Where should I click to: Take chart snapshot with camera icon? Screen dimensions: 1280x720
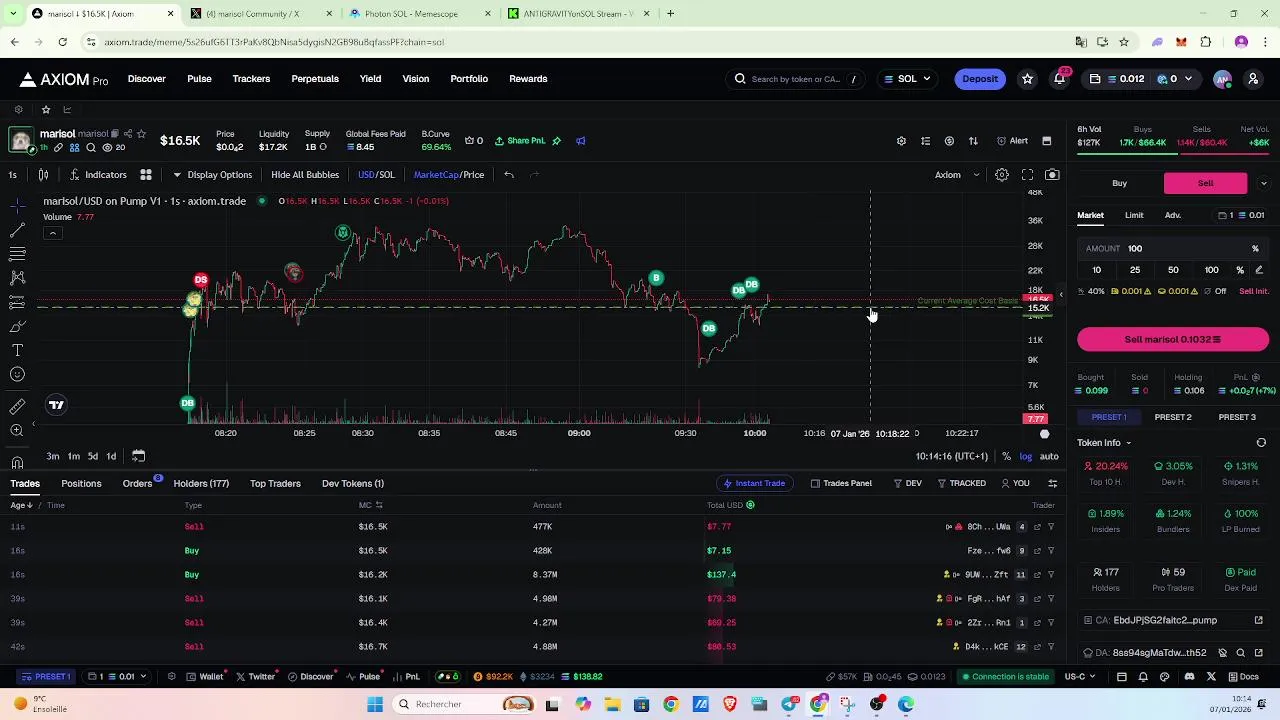coord(1052,175)
